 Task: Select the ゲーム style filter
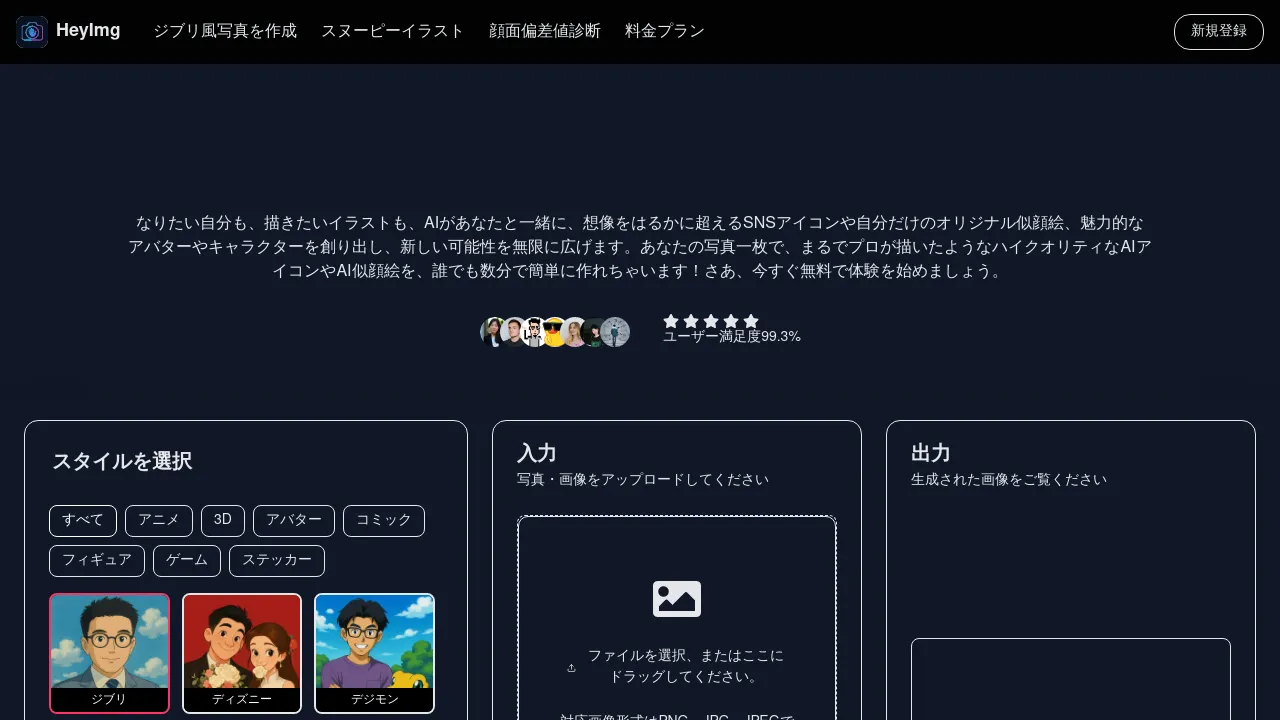[x=187, y=561]
